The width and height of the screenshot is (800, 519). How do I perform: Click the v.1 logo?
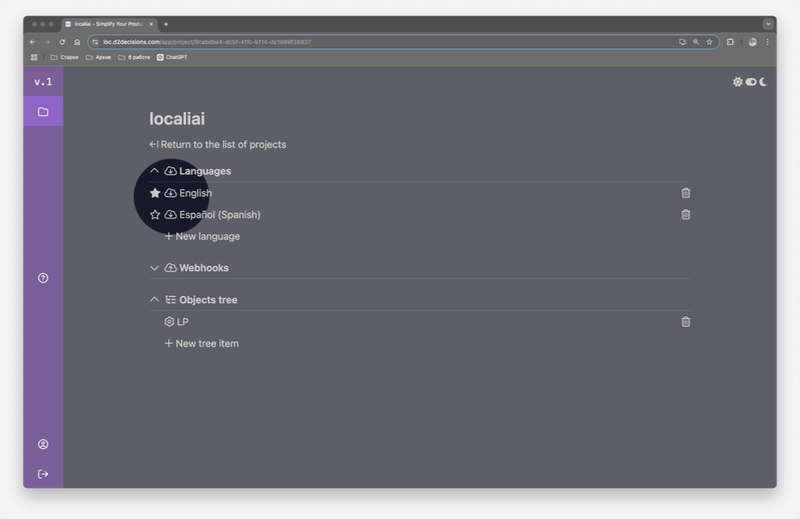[43, 82]
